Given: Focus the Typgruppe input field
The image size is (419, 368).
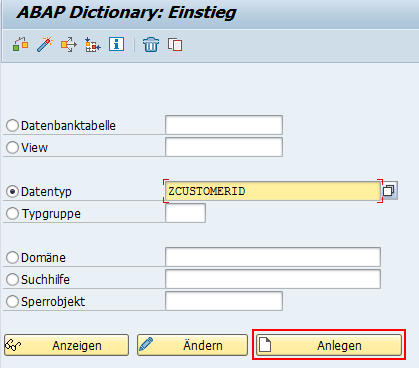Looking at the screenshot, I should pyautogui.click(x=185, y=213).
